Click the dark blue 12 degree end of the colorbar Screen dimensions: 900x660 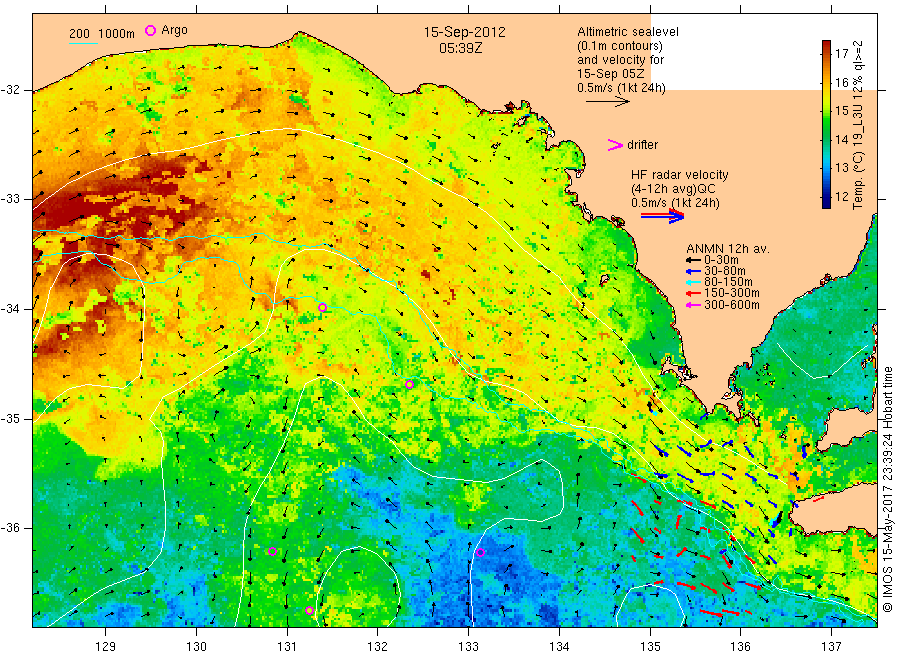(826, 201)
